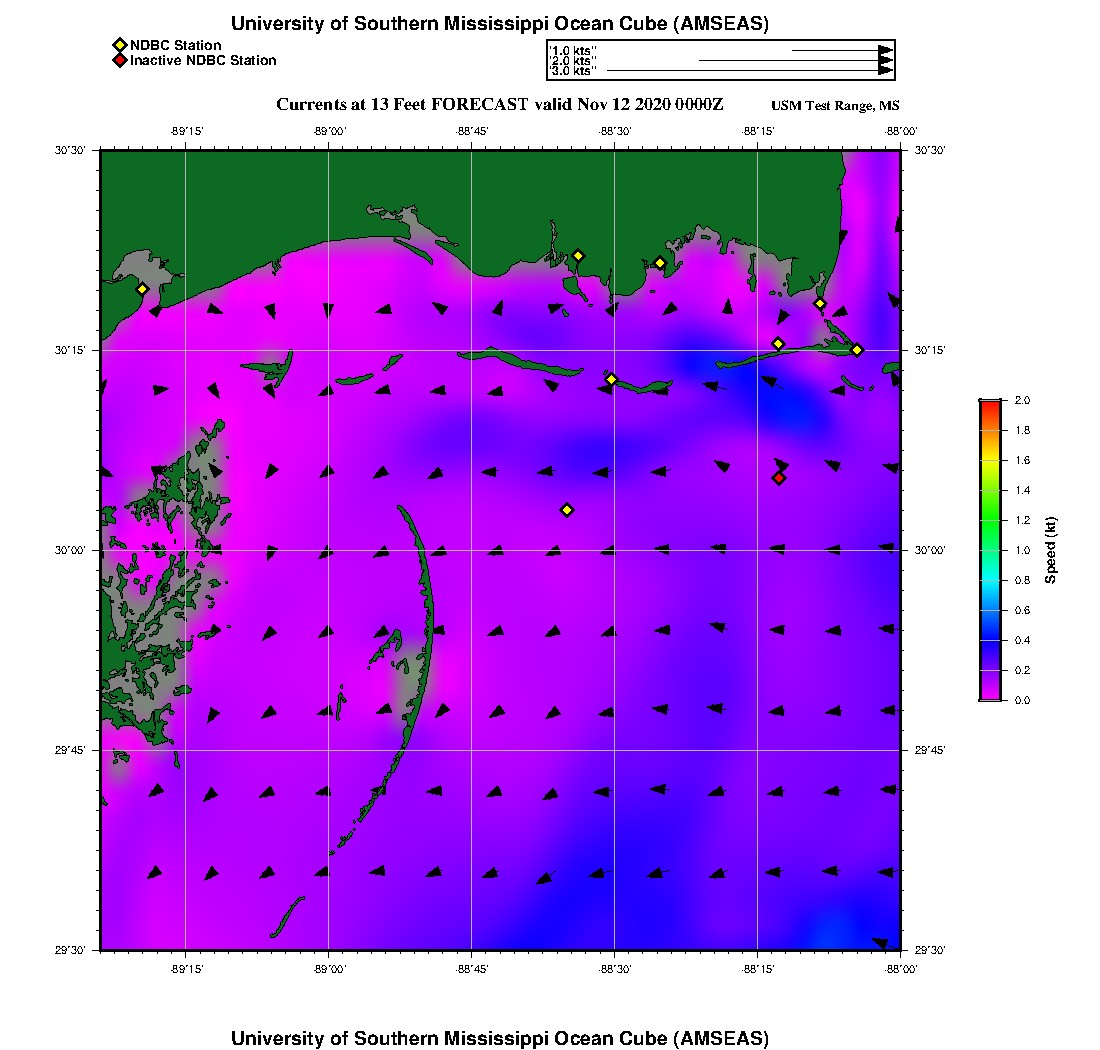1100x1050 pixels.
Task: Click the 3.0 kts arrow scale entry
Action: tap(574, 71)
